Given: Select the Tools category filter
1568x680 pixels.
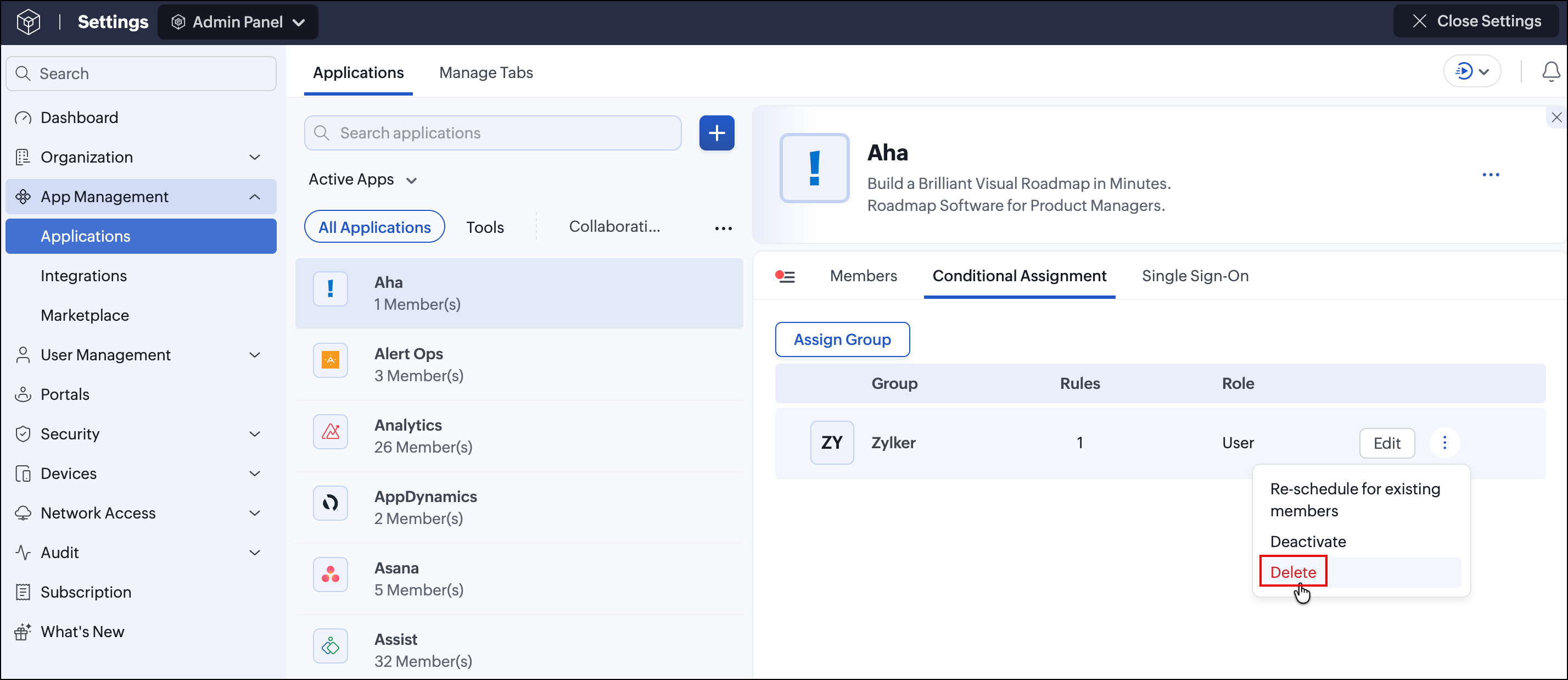Looking at the screenshot, I should [485, 227].
